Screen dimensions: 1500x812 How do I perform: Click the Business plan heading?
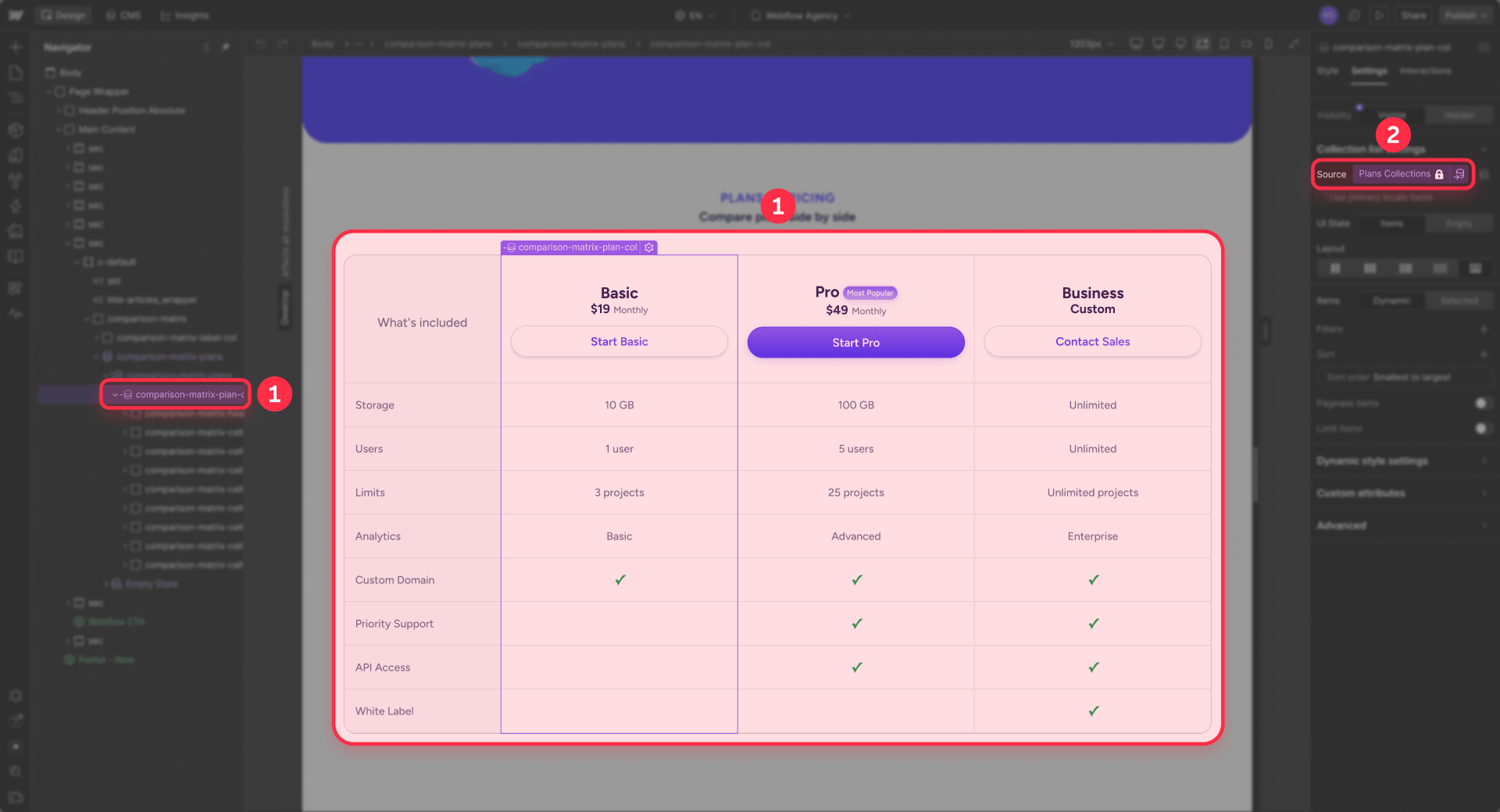[x=1093, y=294]
